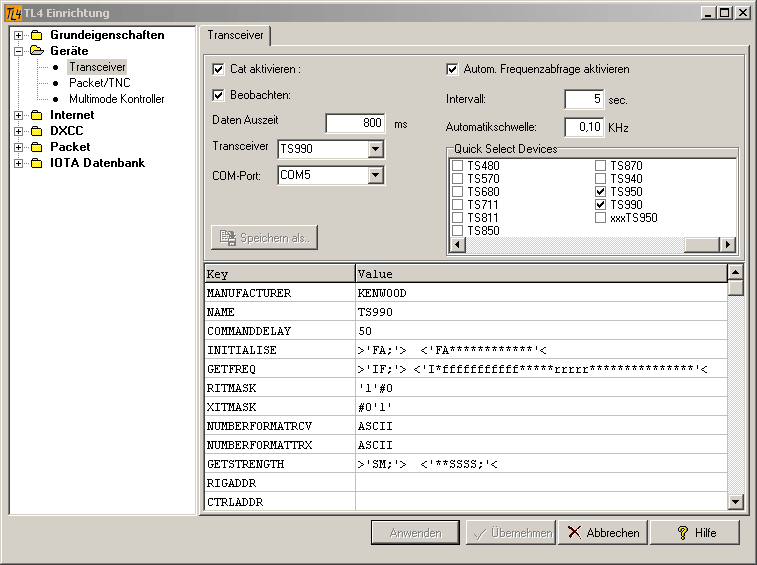Click key table scroll down arrow
Image resolution: width=757 pixels, height=565 pixels.
(735, 502)
